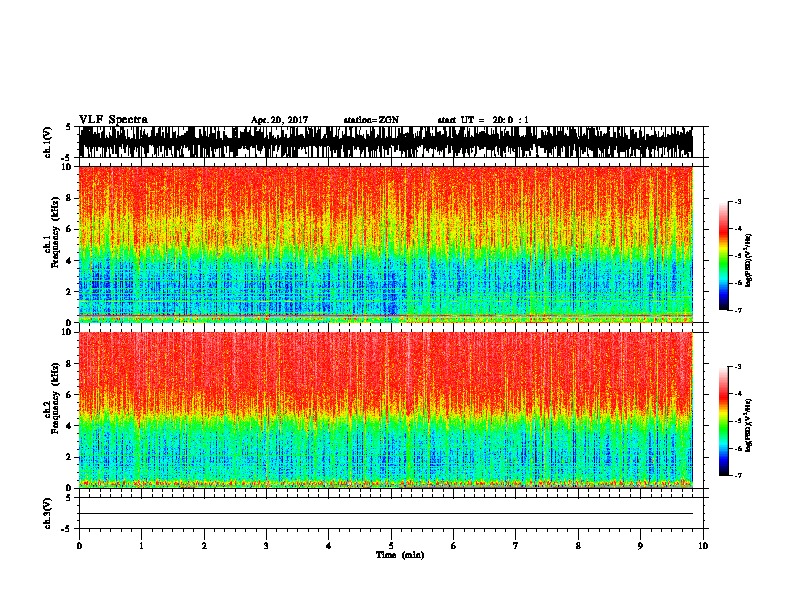This screenshot has width=792, height=612.
Task: Click the 'ch.1(V)' axis label at top
Action: click(x=48, y=142)
